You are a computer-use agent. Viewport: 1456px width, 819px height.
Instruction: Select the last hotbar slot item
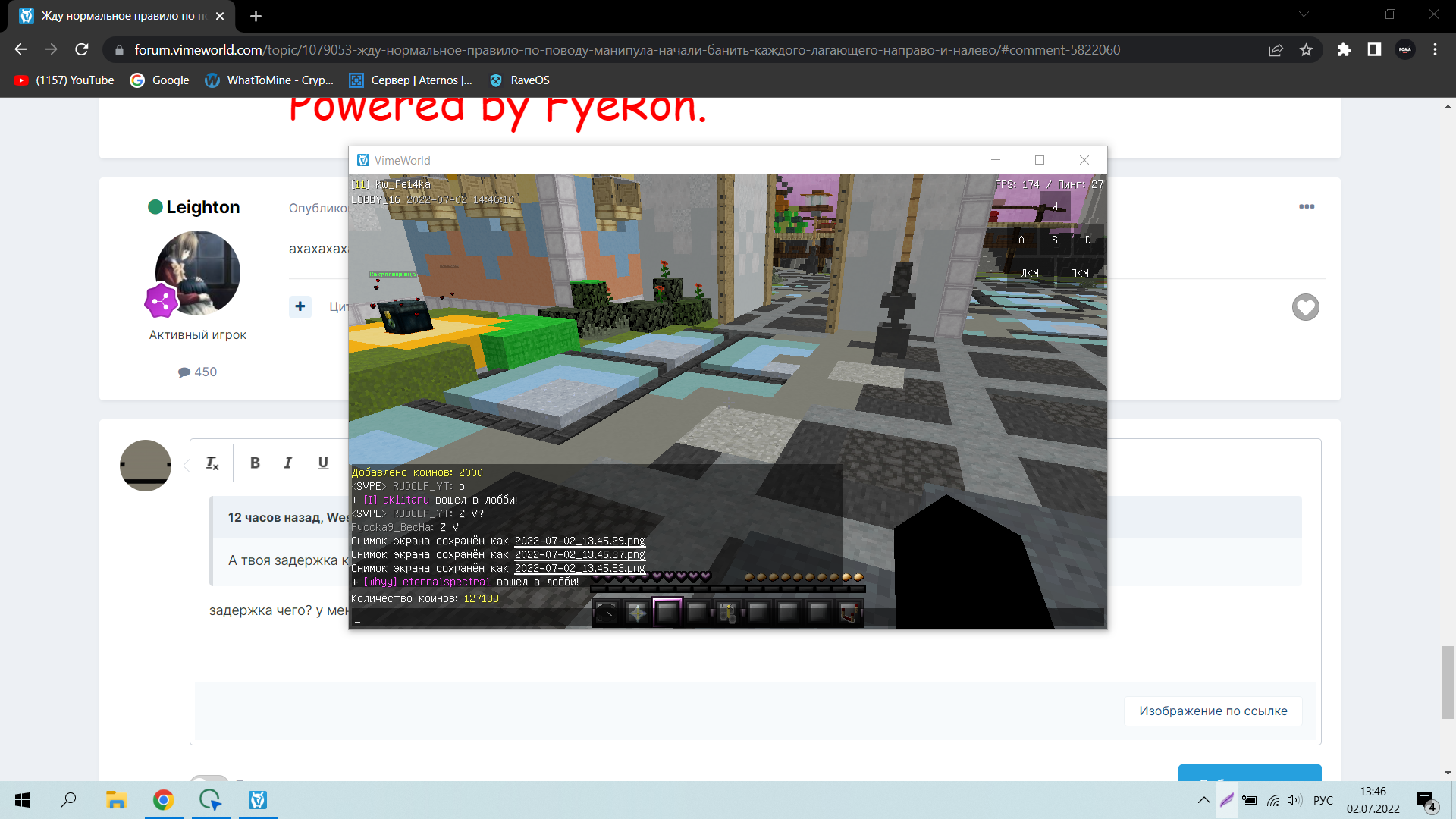[849, 612]
